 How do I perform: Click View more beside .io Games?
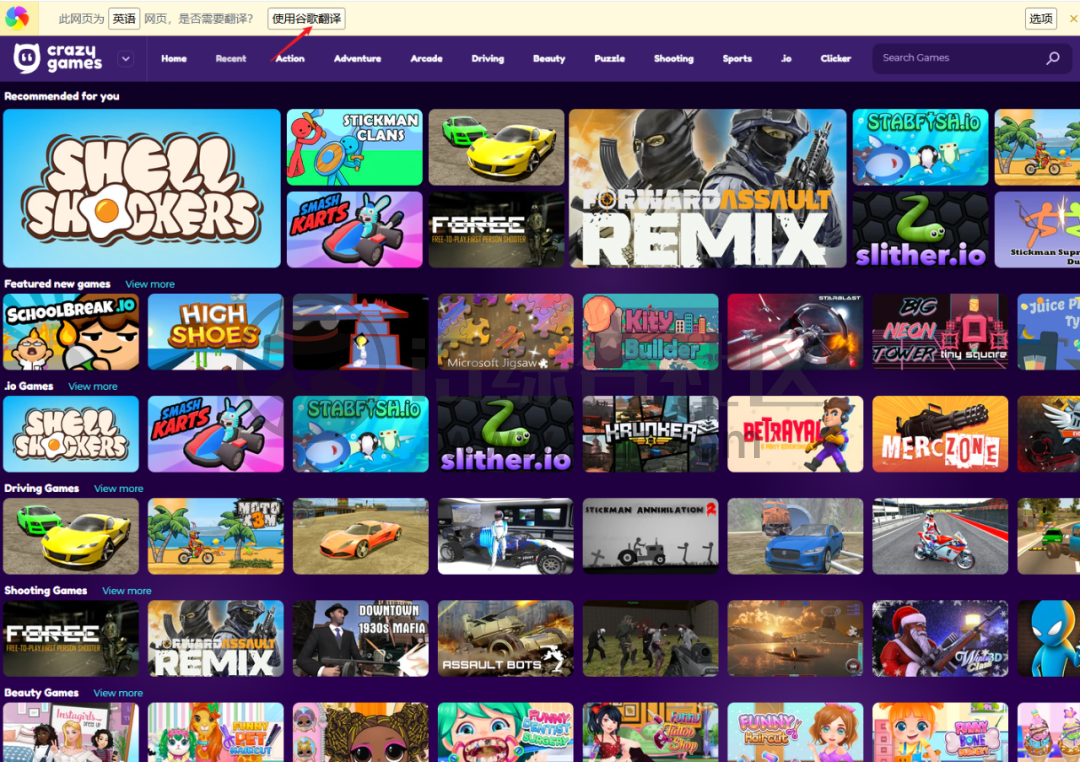pyautogui.click(x=93, y=387)
